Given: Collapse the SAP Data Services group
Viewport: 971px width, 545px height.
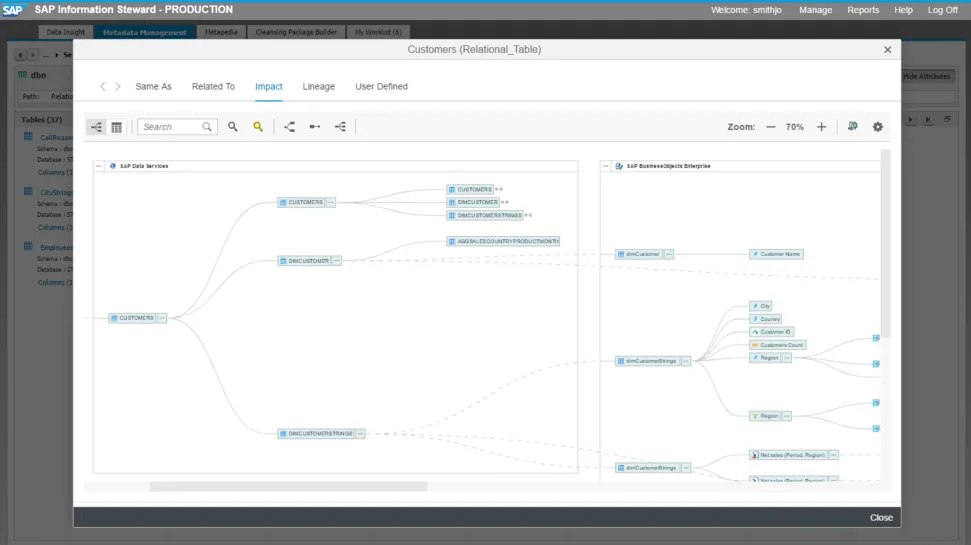Looking at the screenshot, I should (99, 166).
